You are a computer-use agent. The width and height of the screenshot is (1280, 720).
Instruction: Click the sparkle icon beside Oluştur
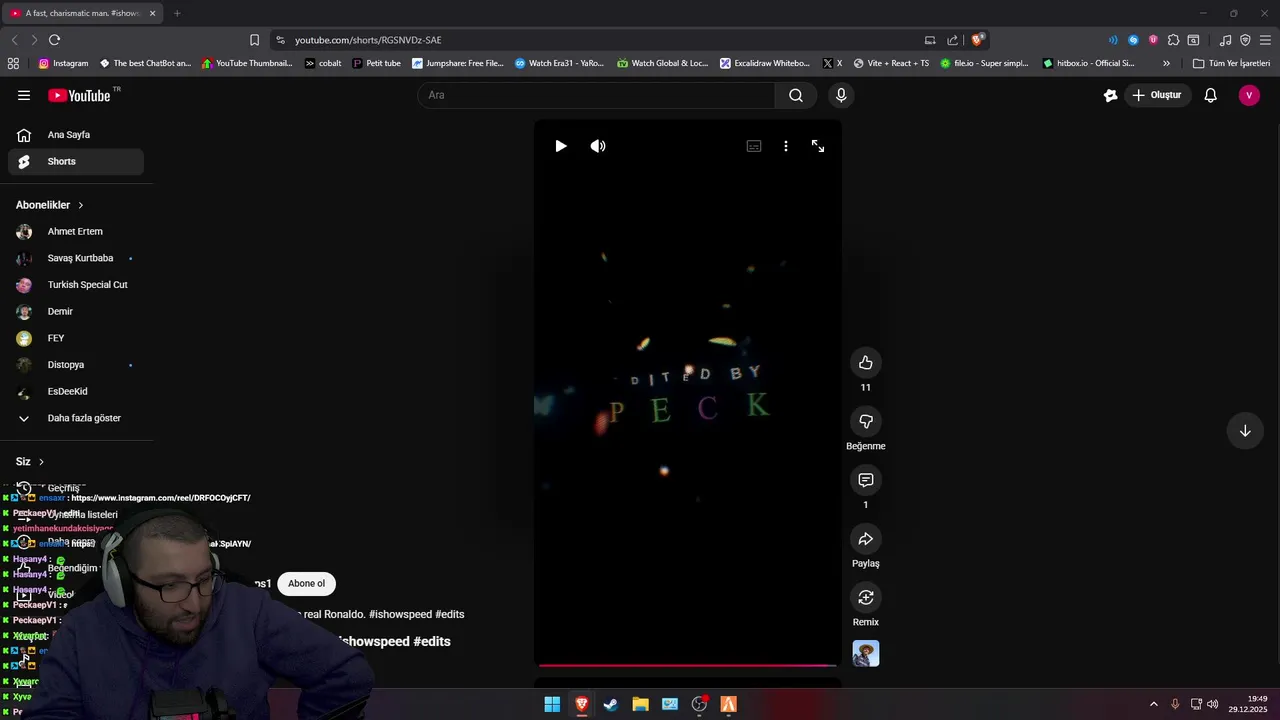(x=1110, y=95)
